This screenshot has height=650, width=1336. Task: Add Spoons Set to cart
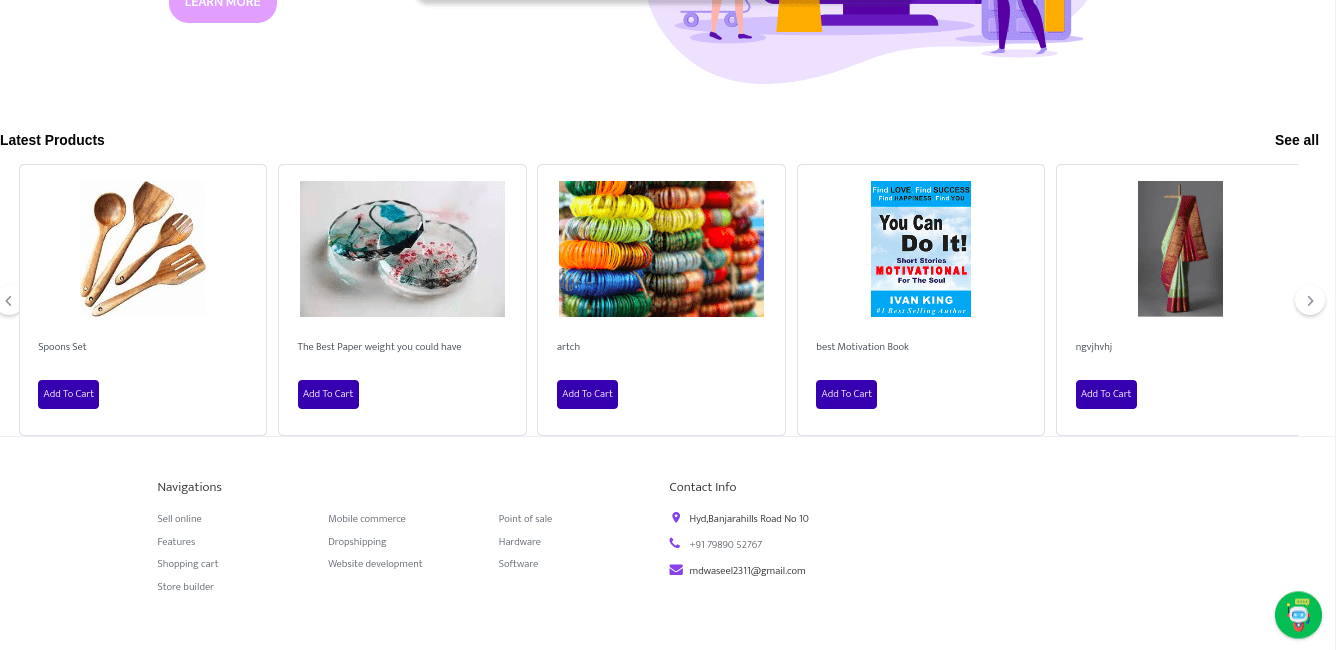(x=68, y=394)
